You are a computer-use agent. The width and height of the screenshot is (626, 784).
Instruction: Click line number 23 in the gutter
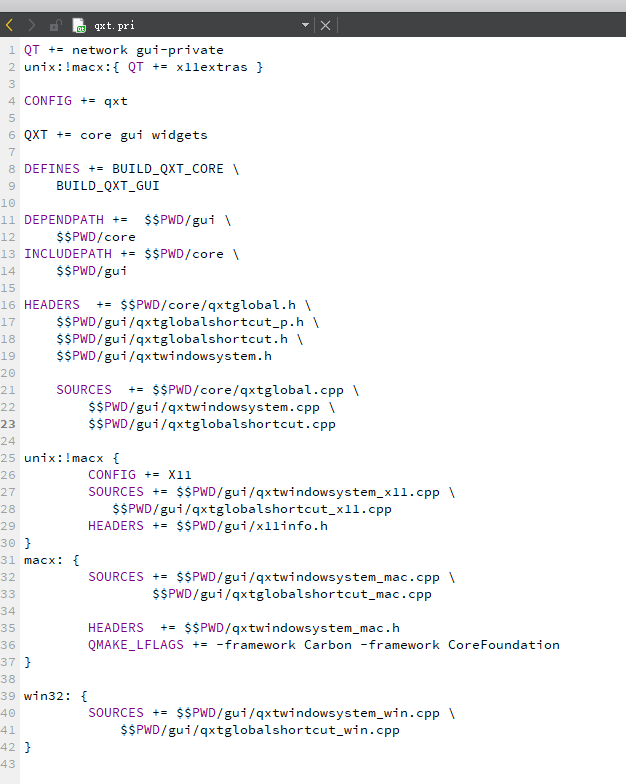click(8, 424)
